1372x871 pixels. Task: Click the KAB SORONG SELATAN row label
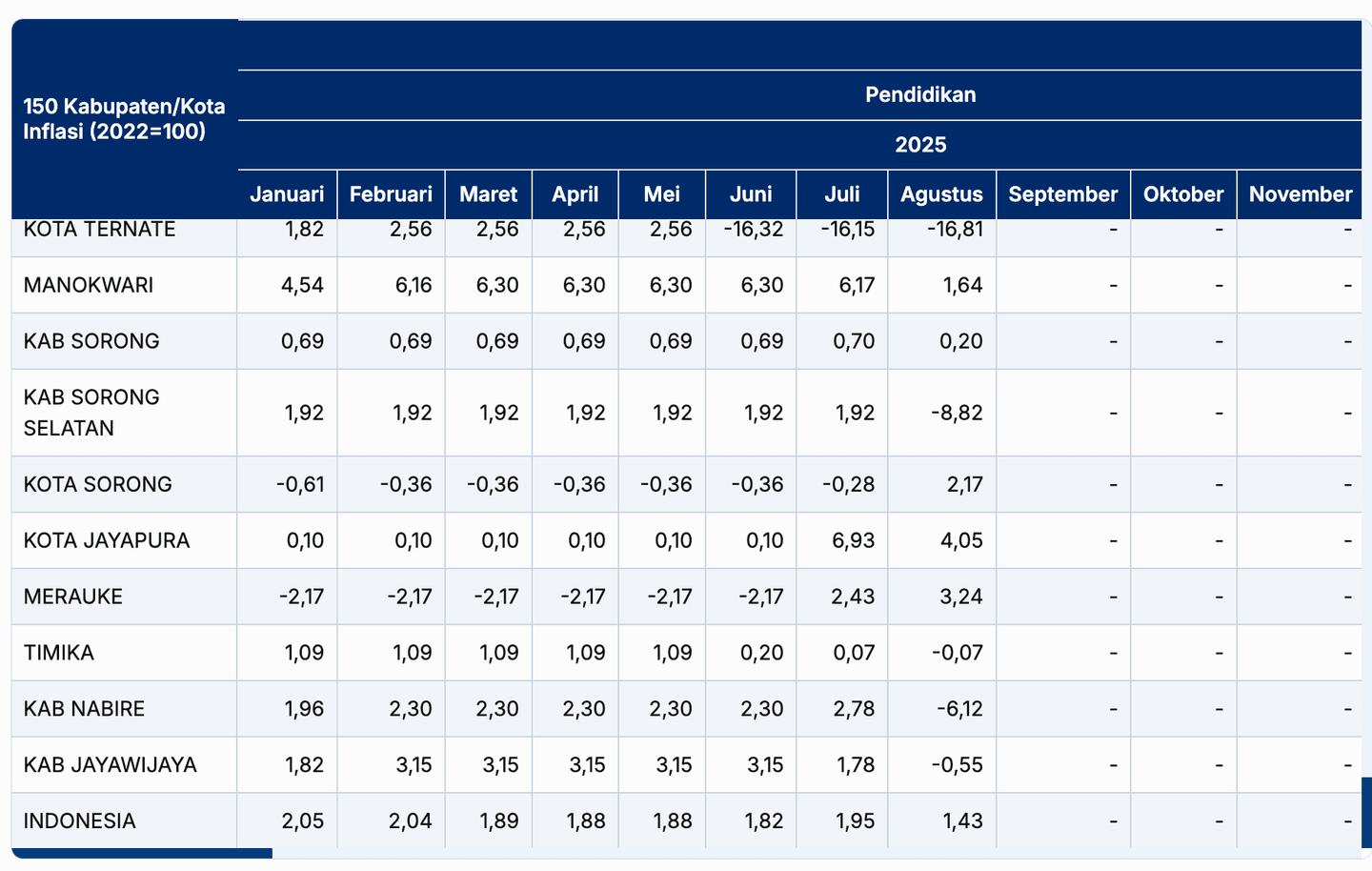click(91, 413)
